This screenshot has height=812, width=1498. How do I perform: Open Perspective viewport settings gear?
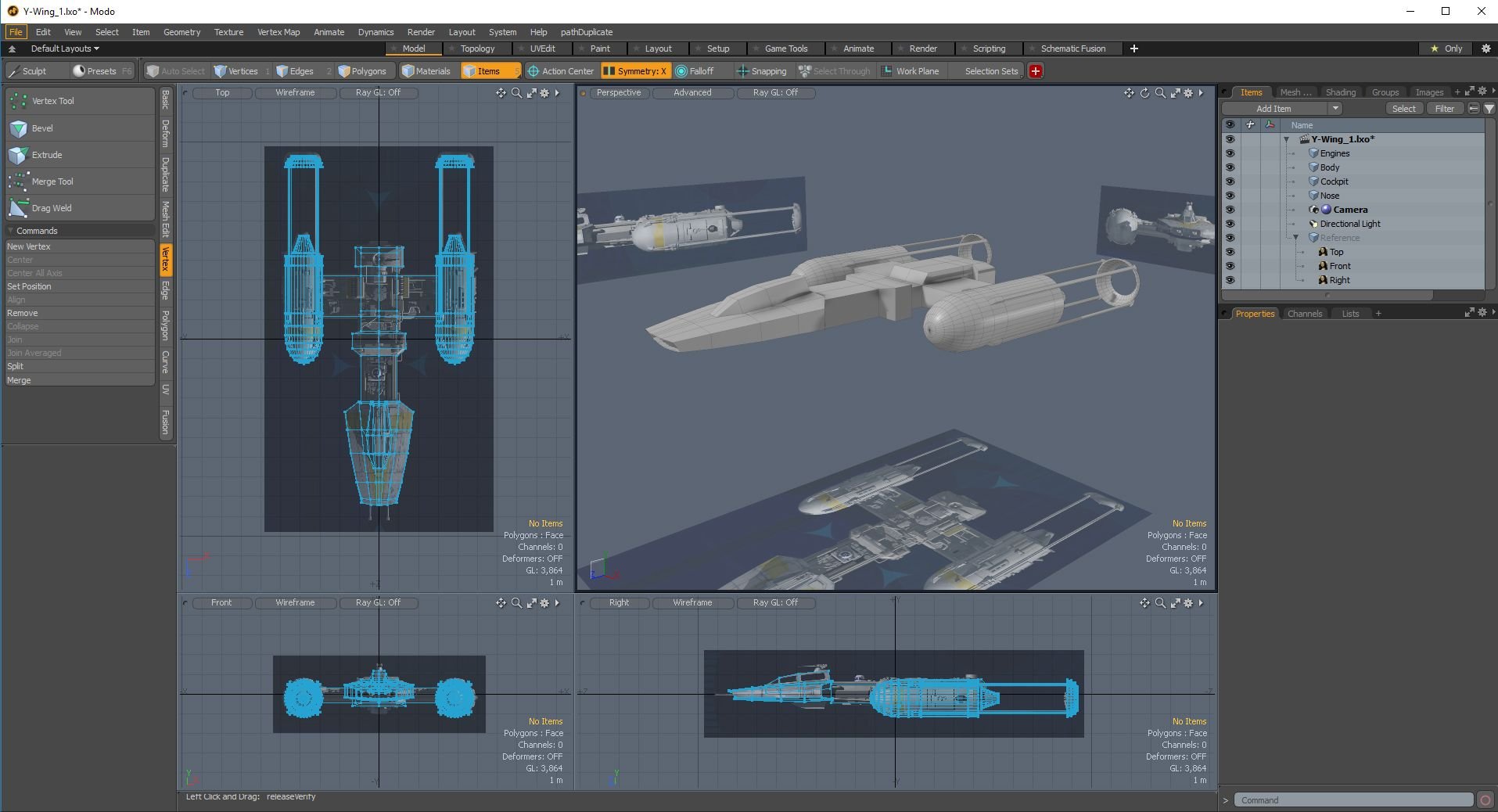[x=1188, y=93]
